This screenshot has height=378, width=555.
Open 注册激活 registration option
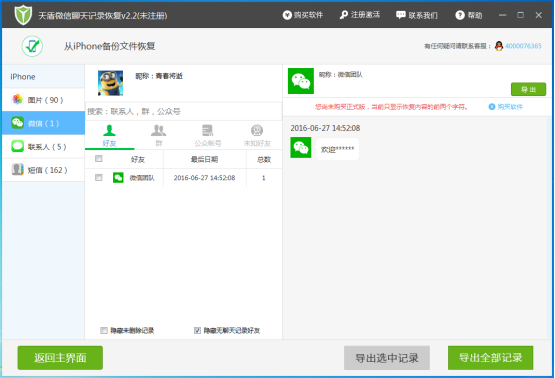coord(360,15)
